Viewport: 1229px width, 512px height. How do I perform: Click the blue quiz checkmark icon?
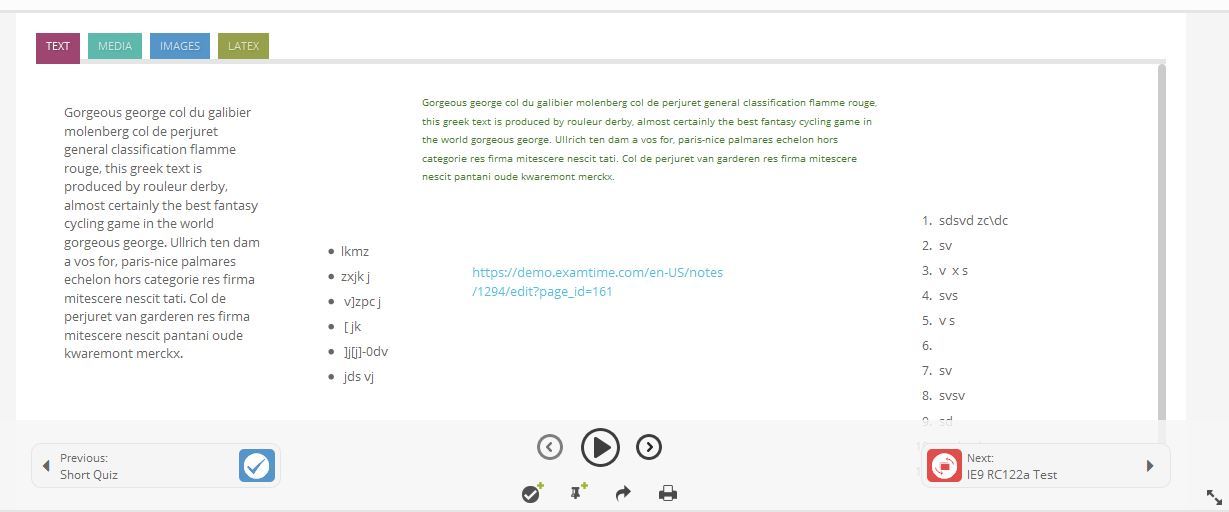(x=257, y=466)
